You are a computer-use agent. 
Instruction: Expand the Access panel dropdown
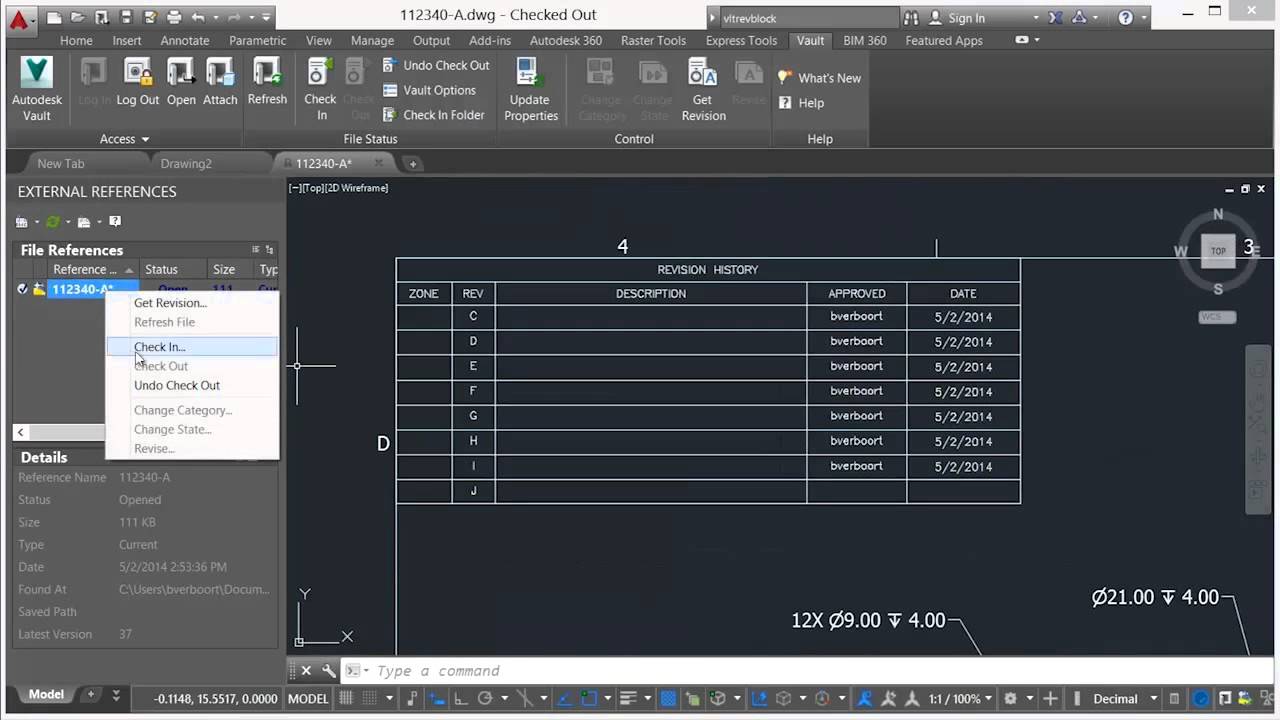click(x=124, y=139)
